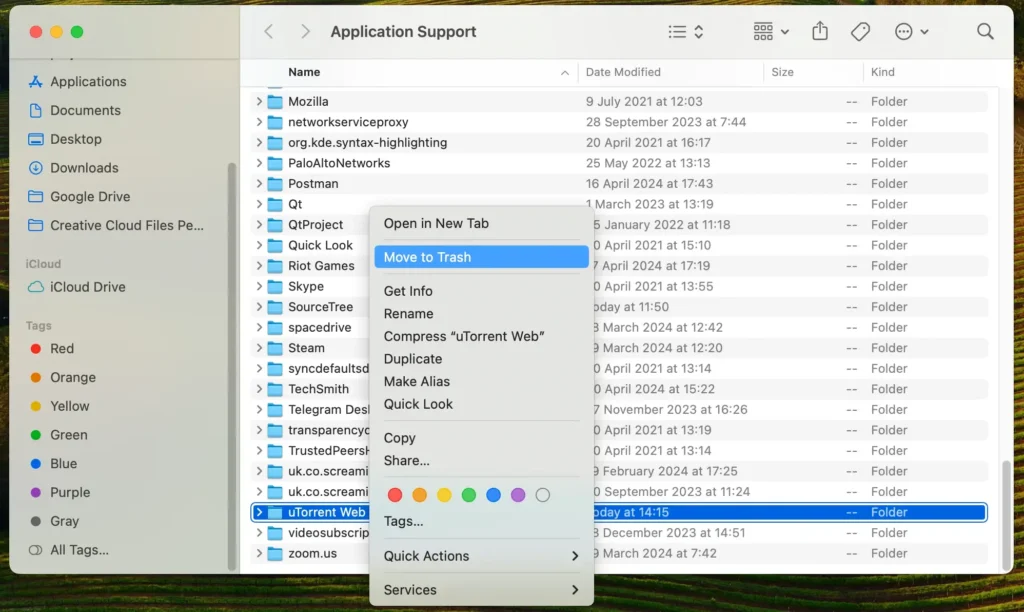Click the file list vertical scrollbar
Screen dimensions: 1024x612
(1006, 514)
